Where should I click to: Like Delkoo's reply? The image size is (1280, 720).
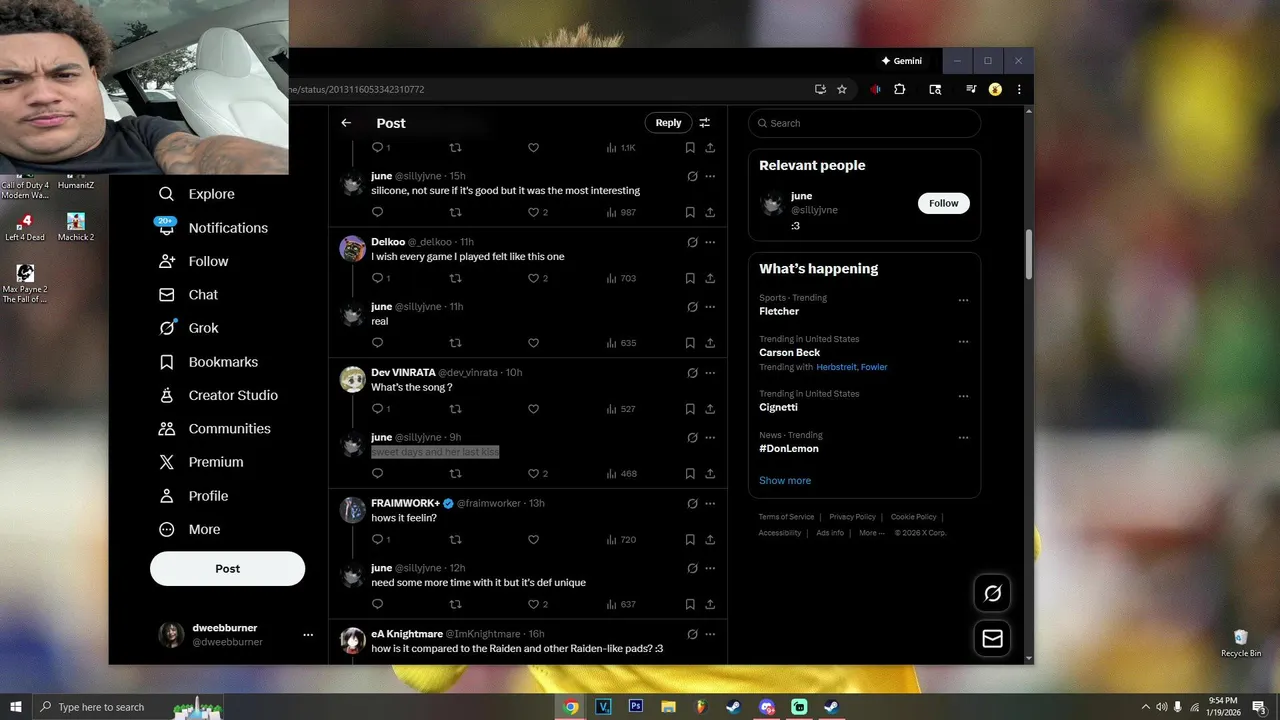[533, 278]
